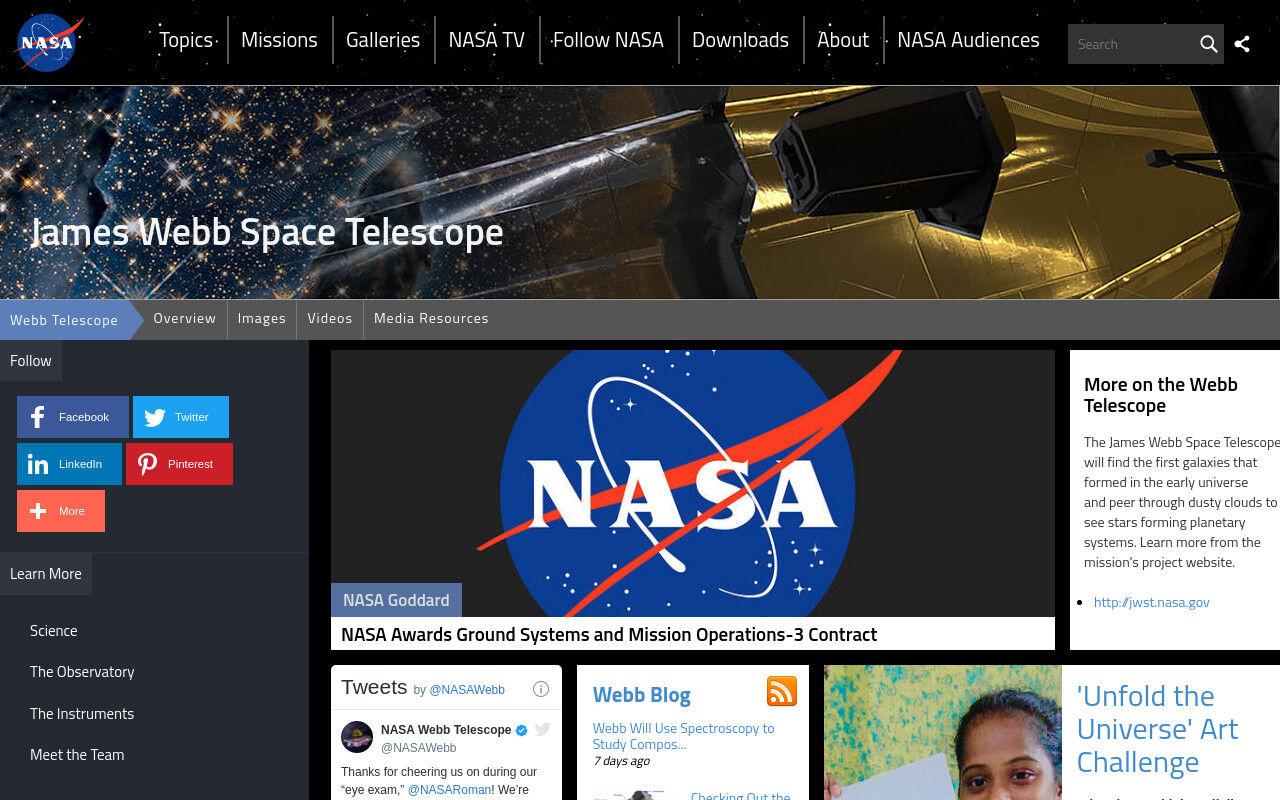Open the About menu
1280x800 pixels.
pos(843,40)
